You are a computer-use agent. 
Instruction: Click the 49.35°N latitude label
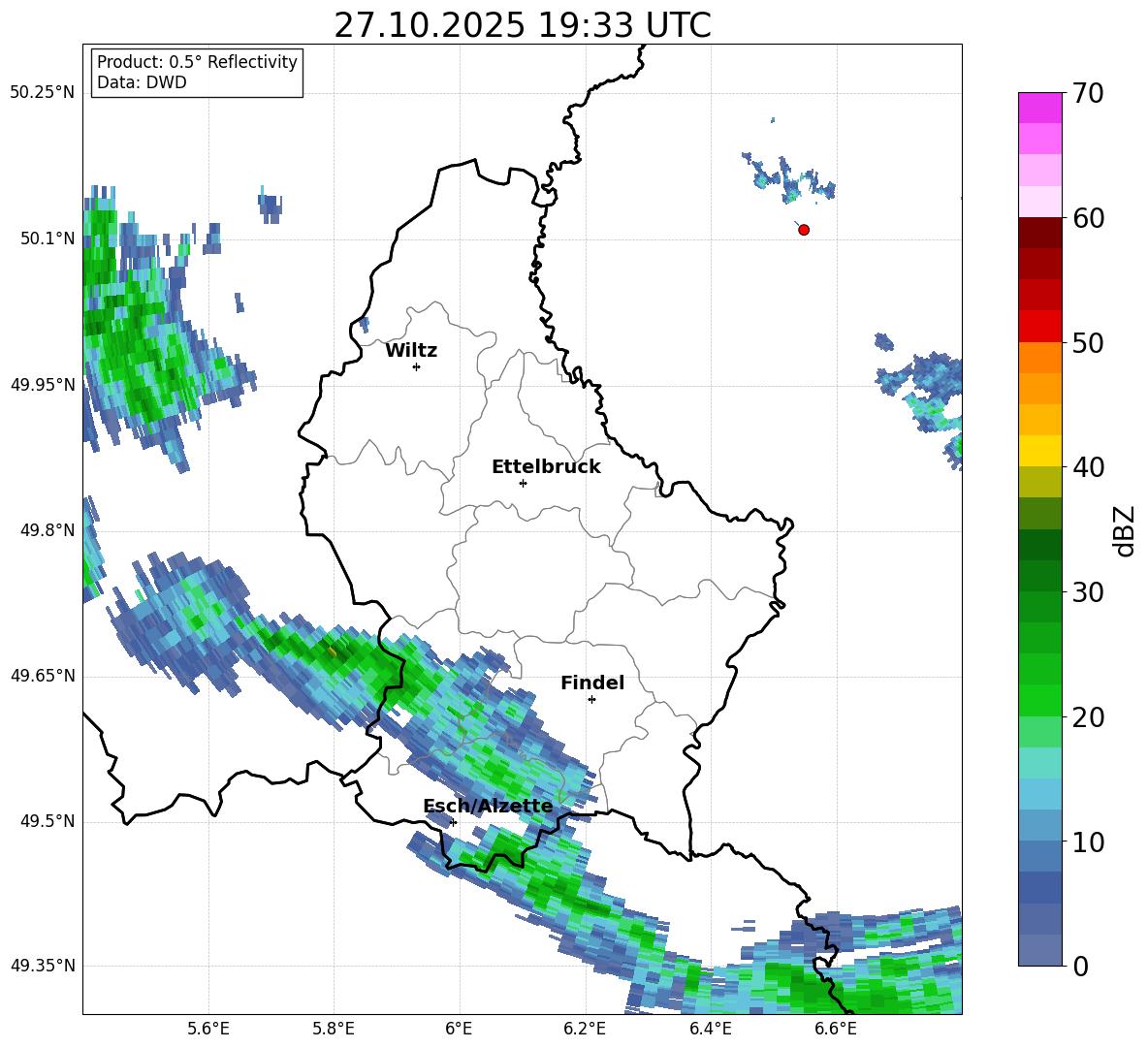[x=43, y=967]
